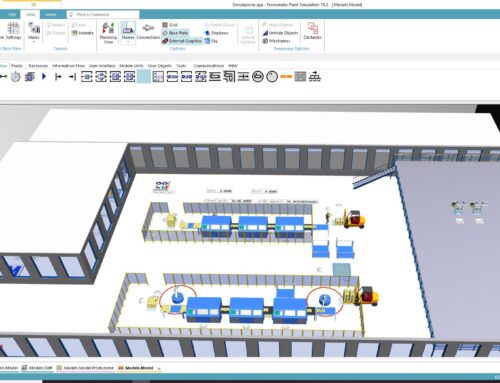The height and width of the screenshot is (383, 500).
Task: Pick the Interface blue triangle icon
Action: (44, 77)
